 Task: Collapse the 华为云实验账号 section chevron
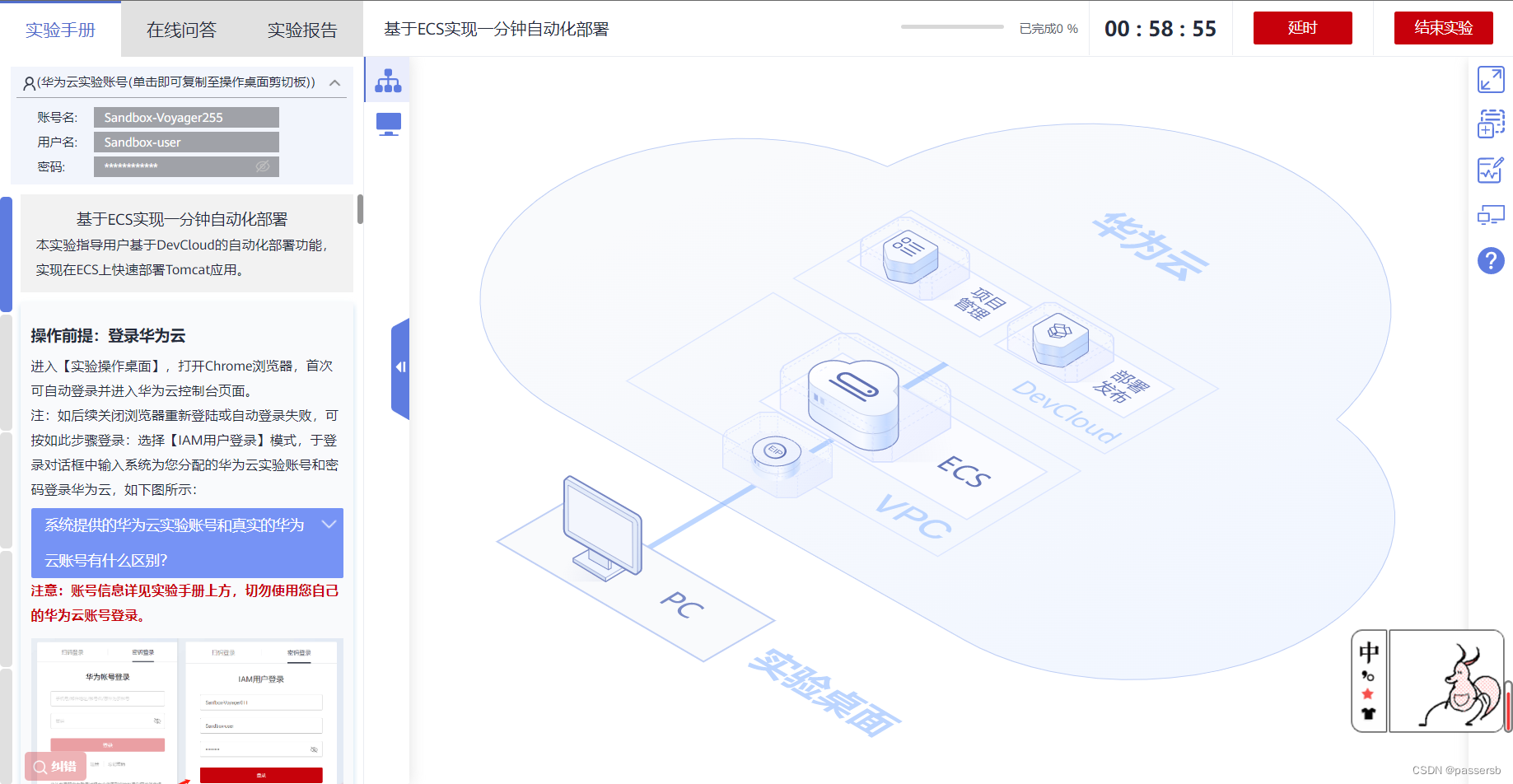[x=335, y=82]
